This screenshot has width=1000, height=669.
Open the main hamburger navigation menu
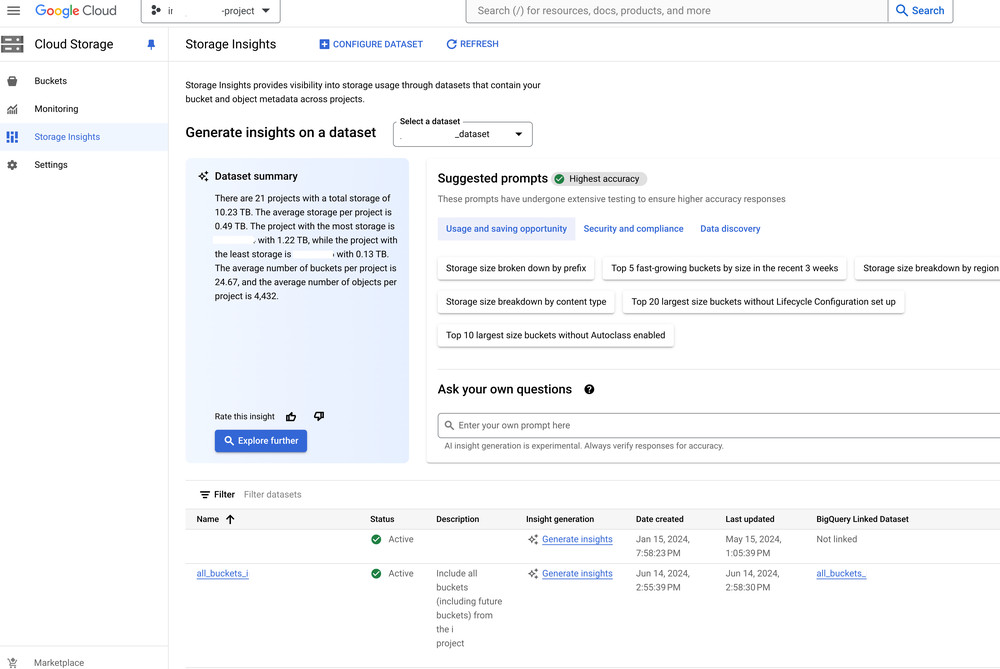(x=14, y=11)
